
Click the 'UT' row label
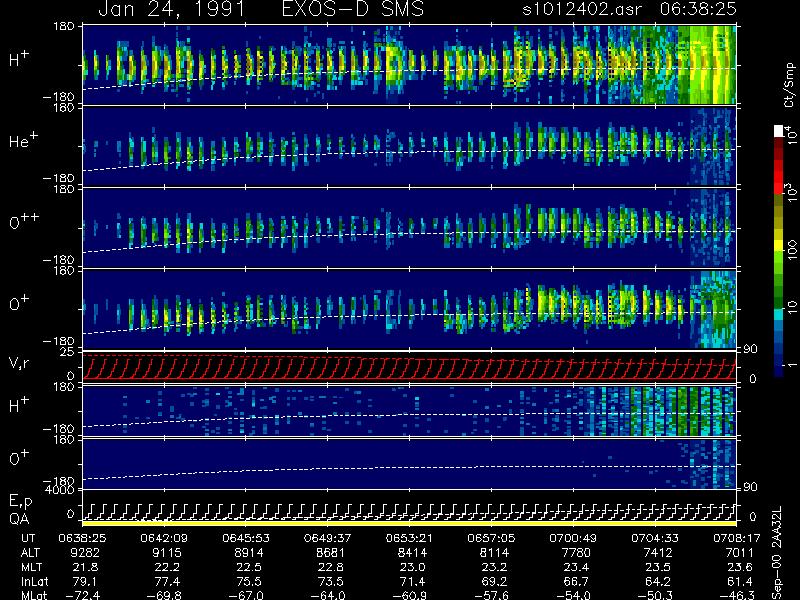click(28, 538)
